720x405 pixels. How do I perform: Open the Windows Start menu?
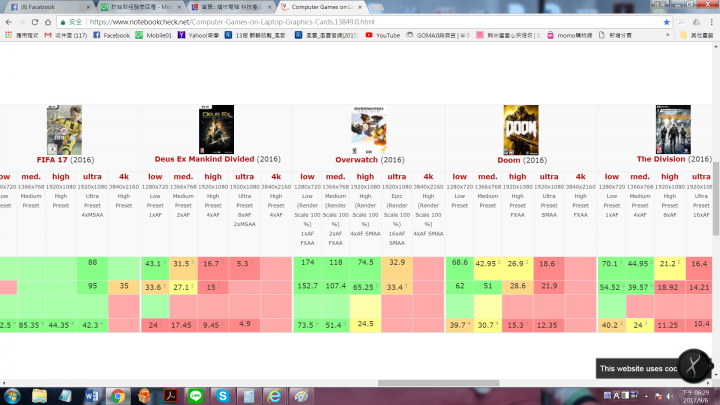[12, 396]
